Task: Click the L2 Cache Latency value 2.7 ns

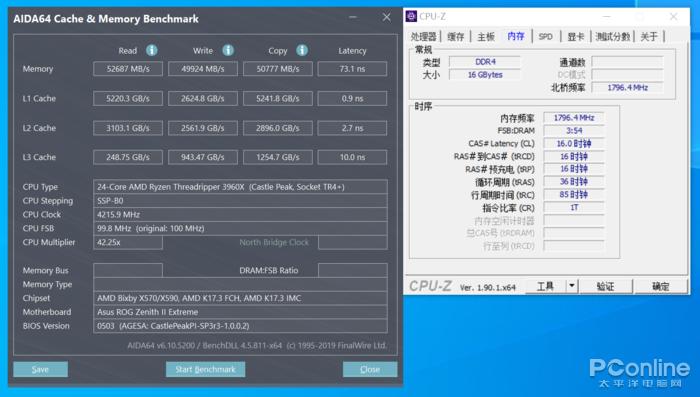Action: pyautogui.click(x=352, y=128)
